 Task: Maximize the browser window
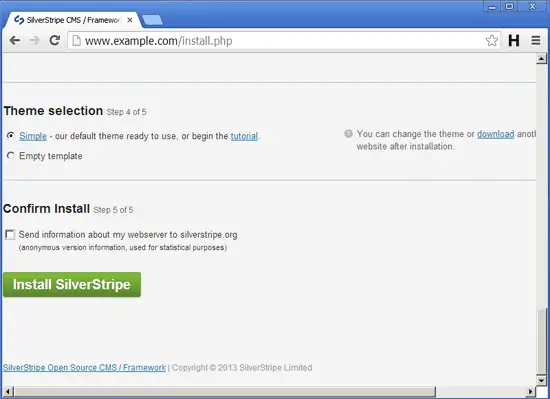(509, 6)
